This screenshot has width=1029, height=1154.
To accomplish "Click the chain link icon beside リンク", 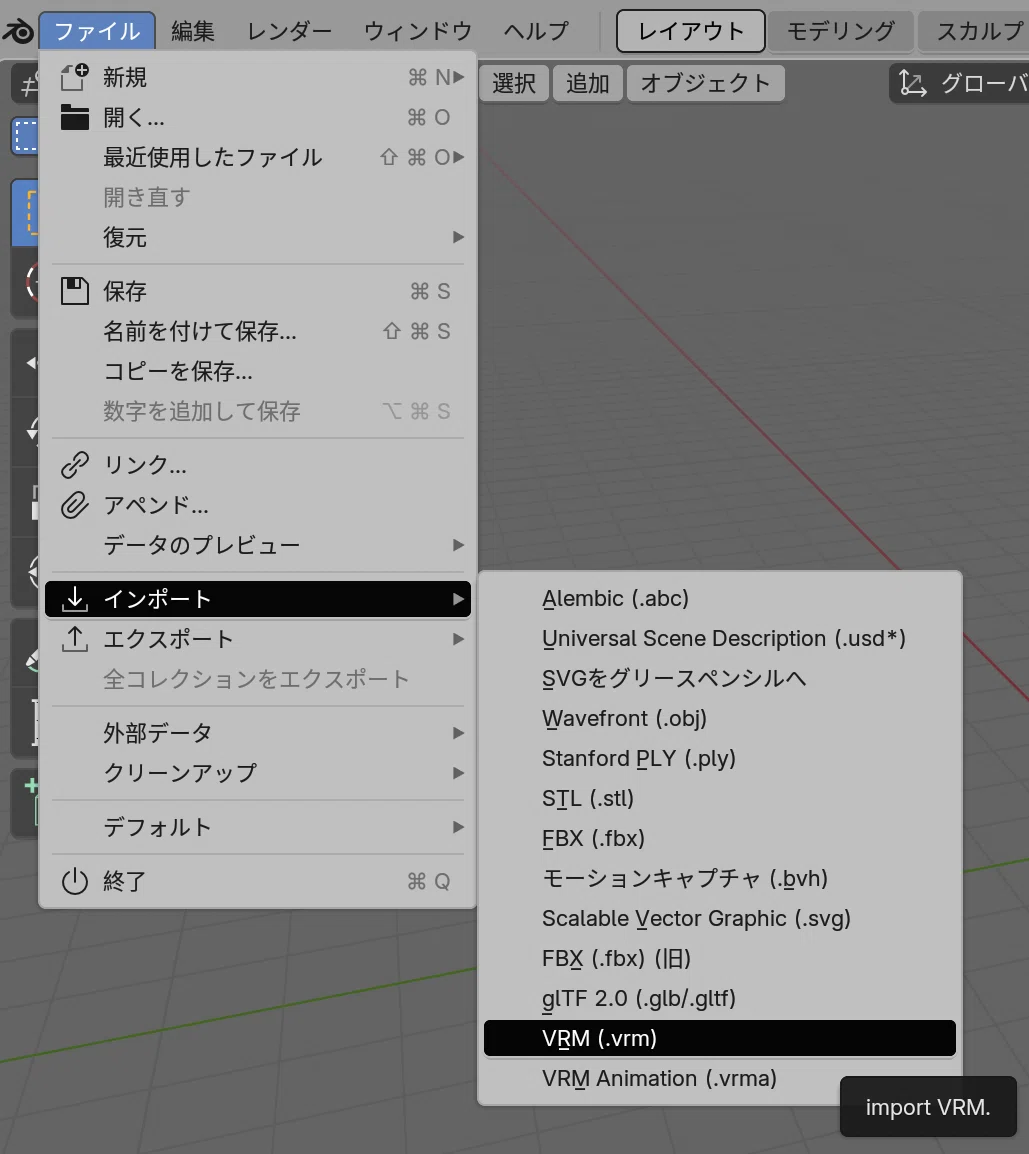I will (74, 465).
